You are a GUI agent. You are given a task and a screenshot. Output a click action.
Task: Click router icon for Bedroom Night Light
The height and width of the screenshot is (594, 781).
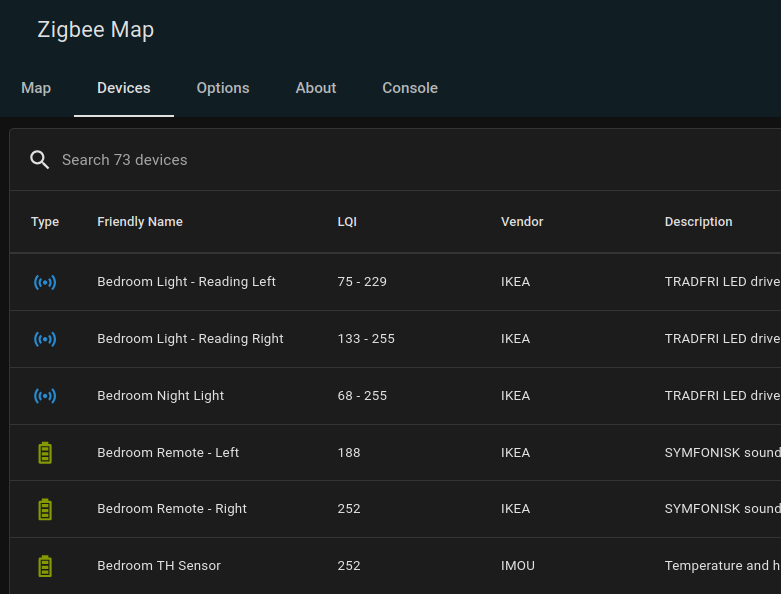(45, 396)
